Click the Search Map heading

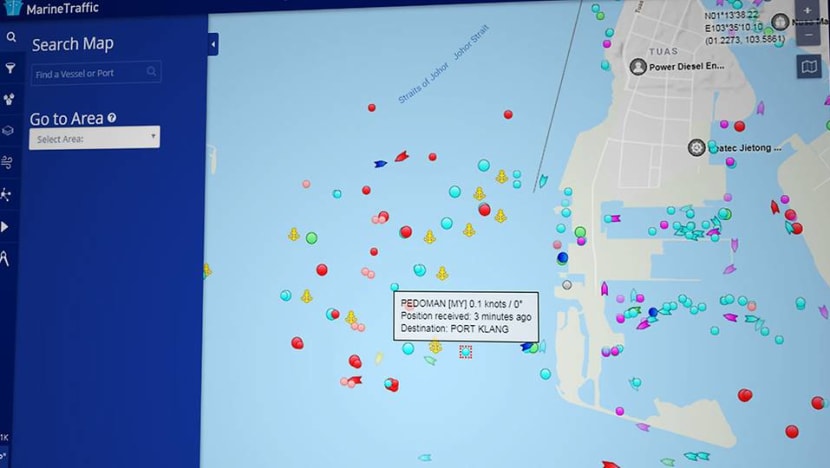pyautogui.click(x=73, y=44)
